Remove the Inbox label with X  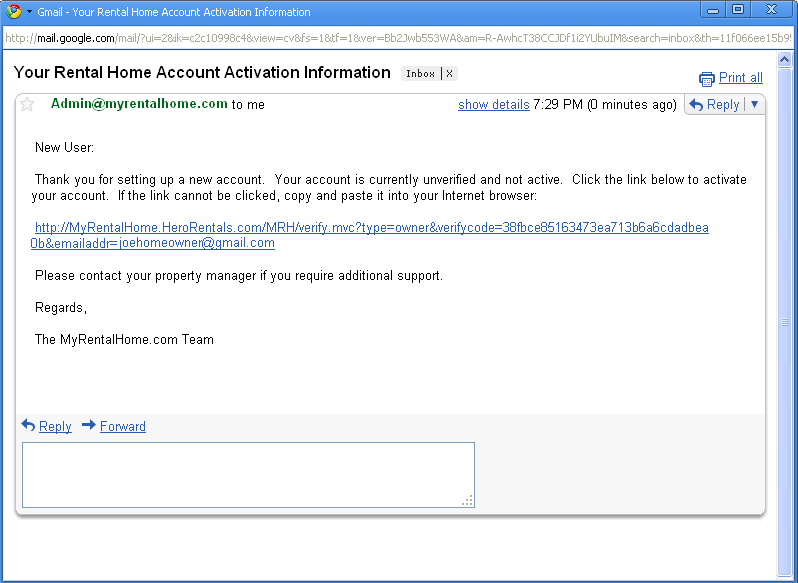point(449,74)
